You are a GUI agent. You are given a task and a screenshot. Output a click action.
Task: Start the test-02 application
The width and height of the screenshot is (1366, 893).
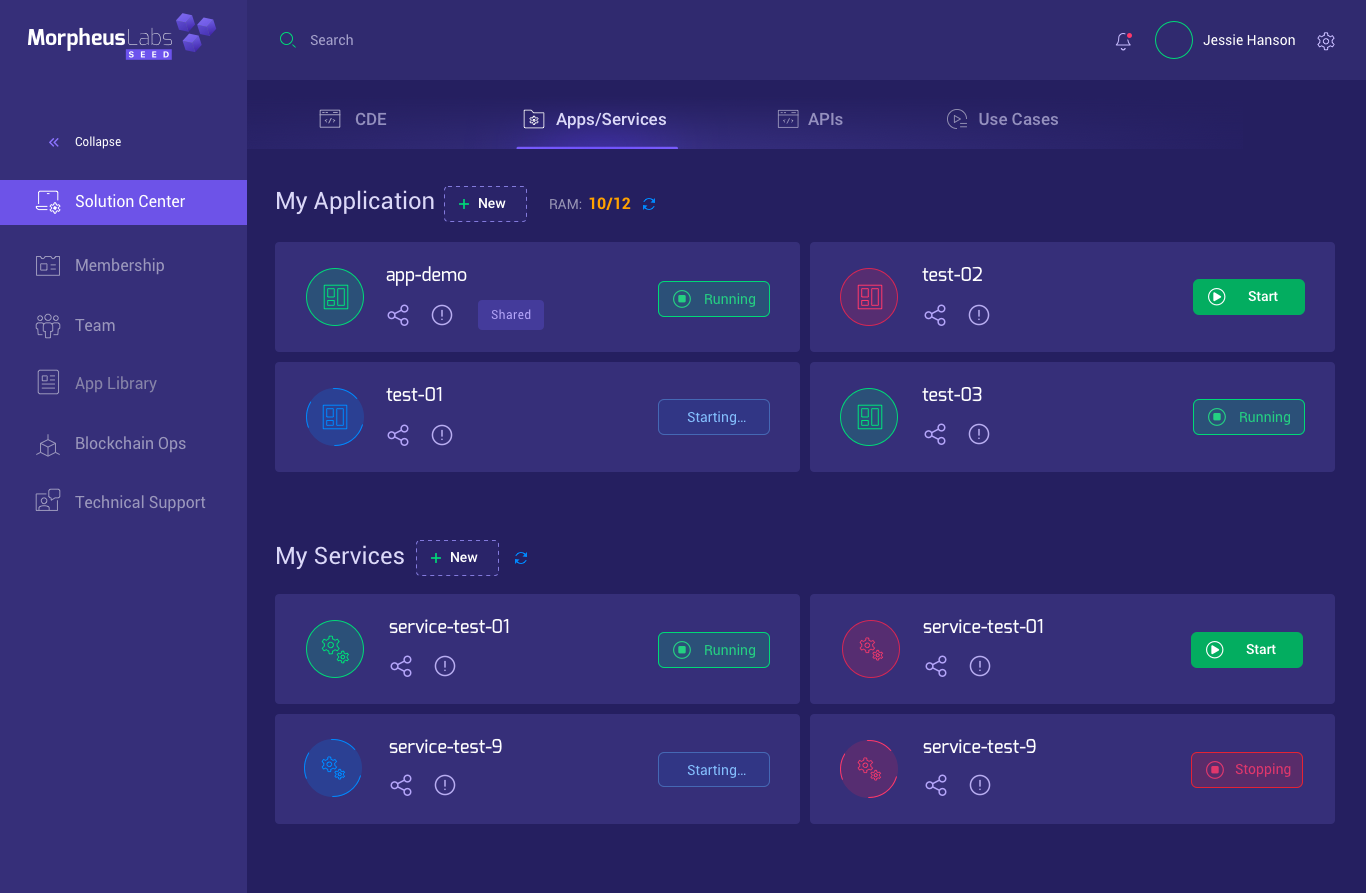[1249, 296]
